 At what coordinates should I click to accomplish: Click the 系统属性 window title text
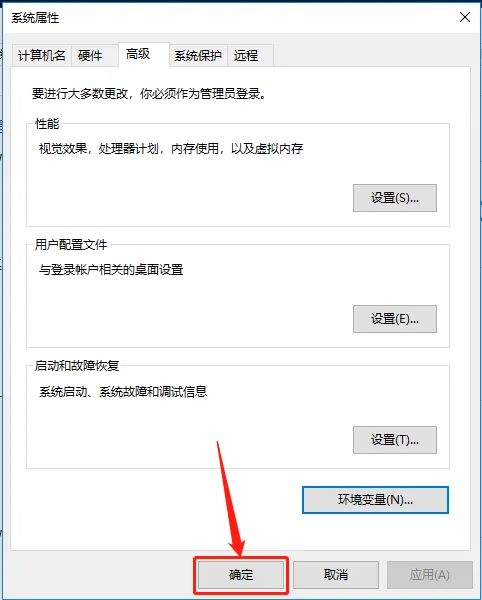coord(35,18)
